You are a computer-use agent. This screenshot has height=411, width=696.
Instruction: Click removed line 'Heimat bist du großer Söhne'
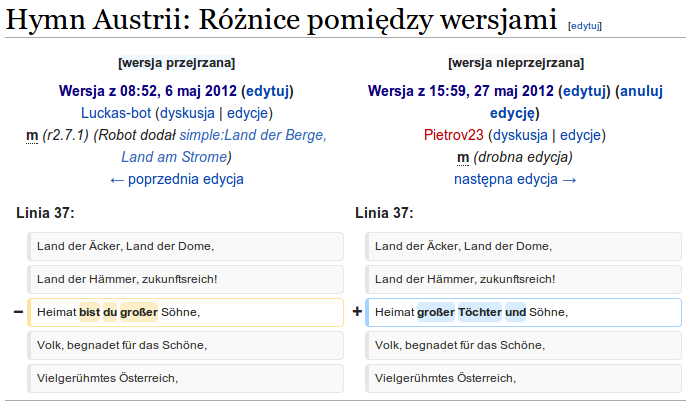(x=185, y=312)
